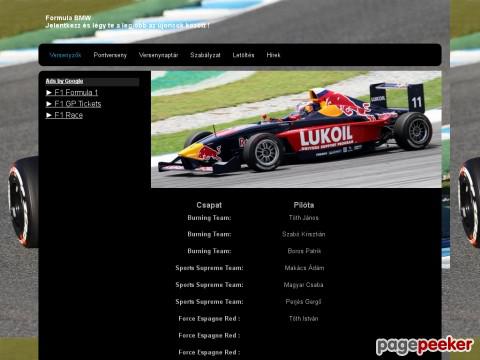Open the Letöltés menu item
Image resolution: width=480 pixels, height=360 pixels.
click(x=243, y=55)
